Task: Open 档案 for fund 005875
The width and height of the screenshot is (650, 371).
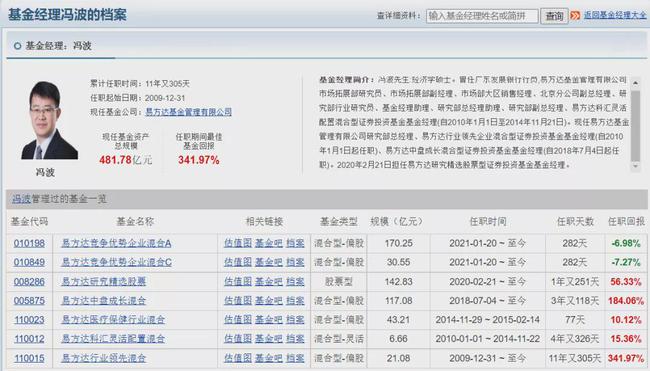Action: pos(295,301)
